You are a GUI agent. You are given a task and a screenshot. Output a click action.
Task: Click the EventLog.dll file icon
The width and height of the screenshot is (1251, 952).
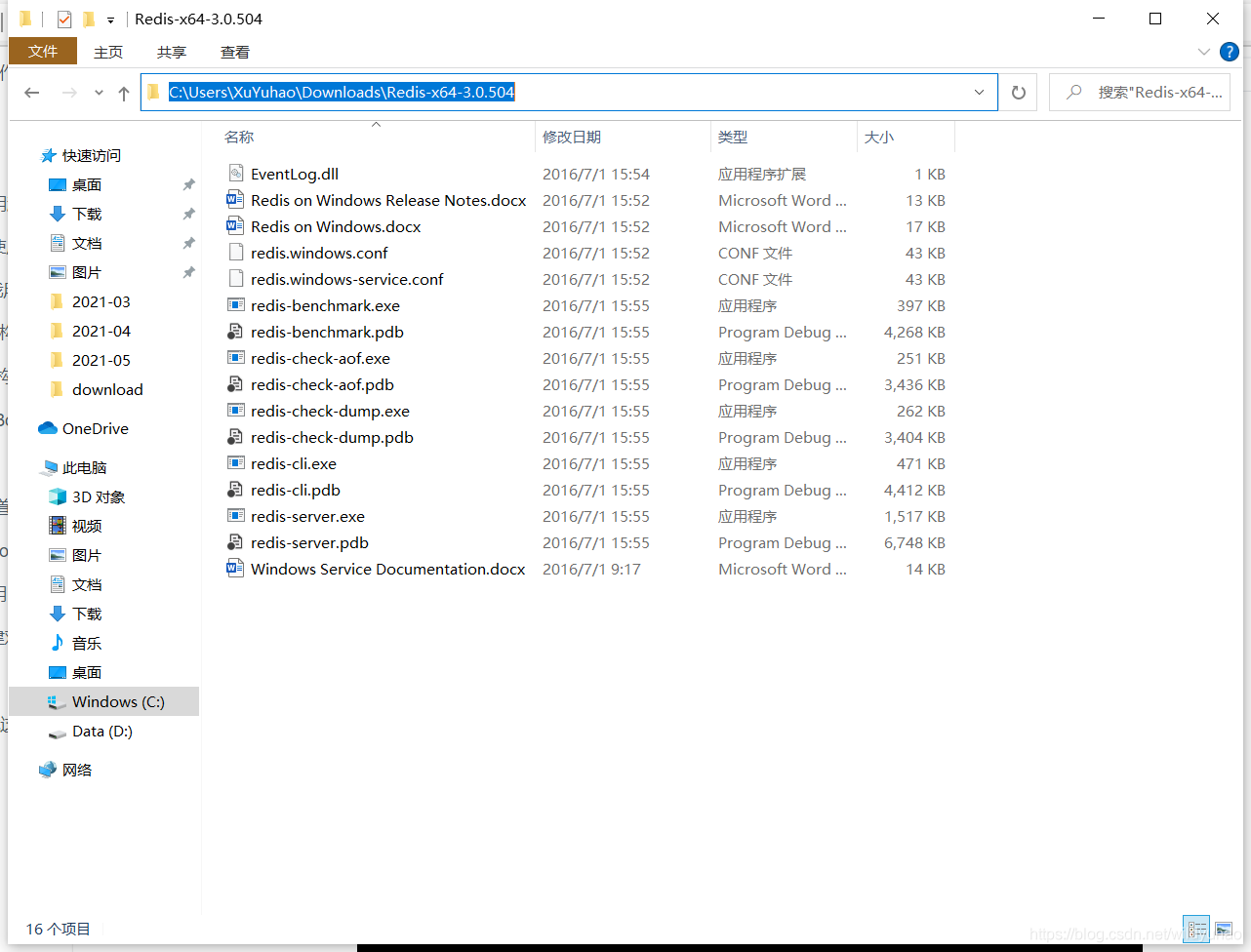(235, 174)
